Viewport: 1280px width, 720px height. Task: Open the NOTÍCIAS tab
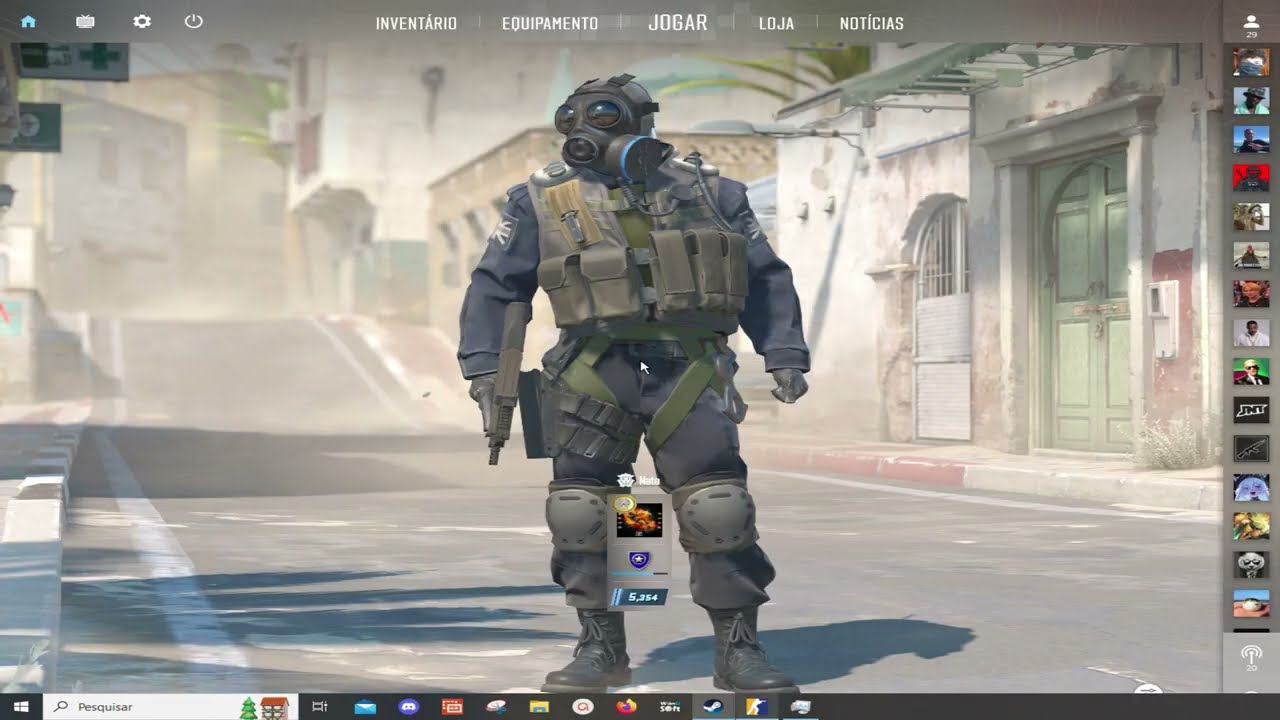pyautogui.click(x=872, y=23)
